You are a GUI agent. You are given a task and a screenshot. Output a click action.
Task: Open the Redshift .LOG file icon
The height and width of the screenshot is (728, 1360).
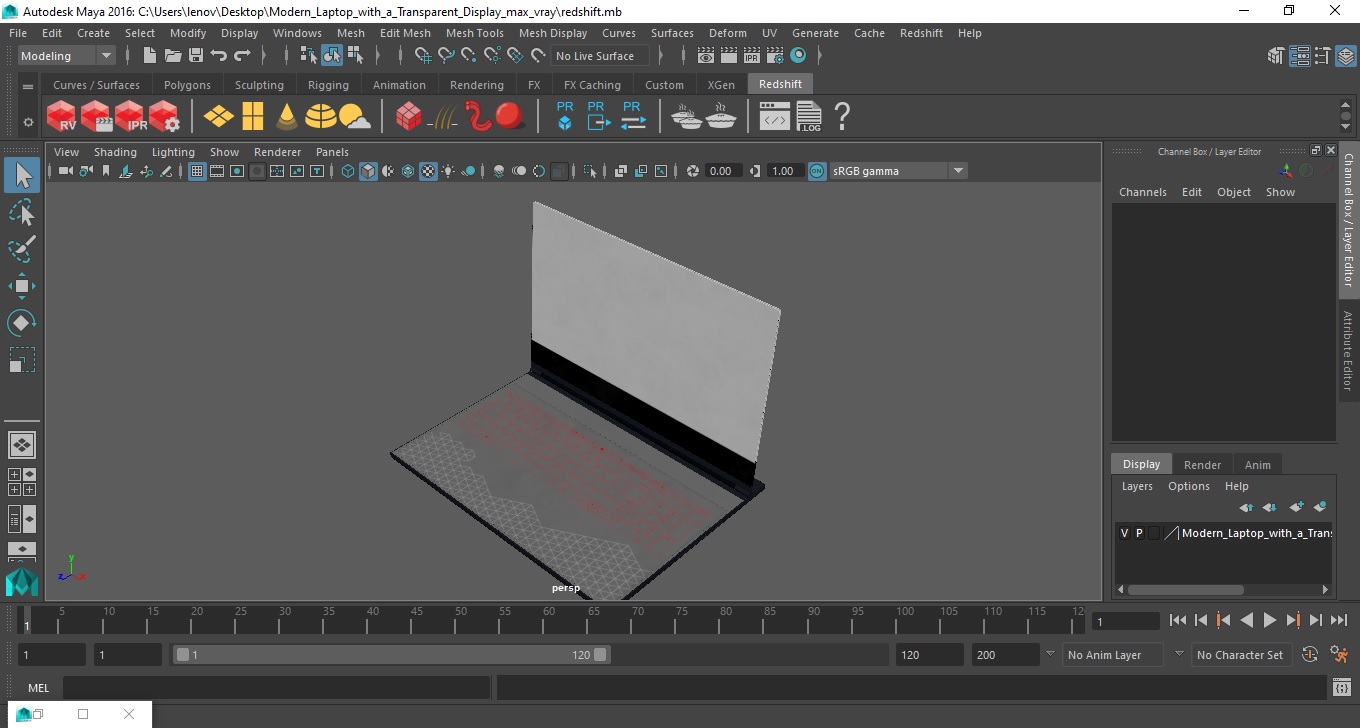pyautogui.click(x=809, y=116)
